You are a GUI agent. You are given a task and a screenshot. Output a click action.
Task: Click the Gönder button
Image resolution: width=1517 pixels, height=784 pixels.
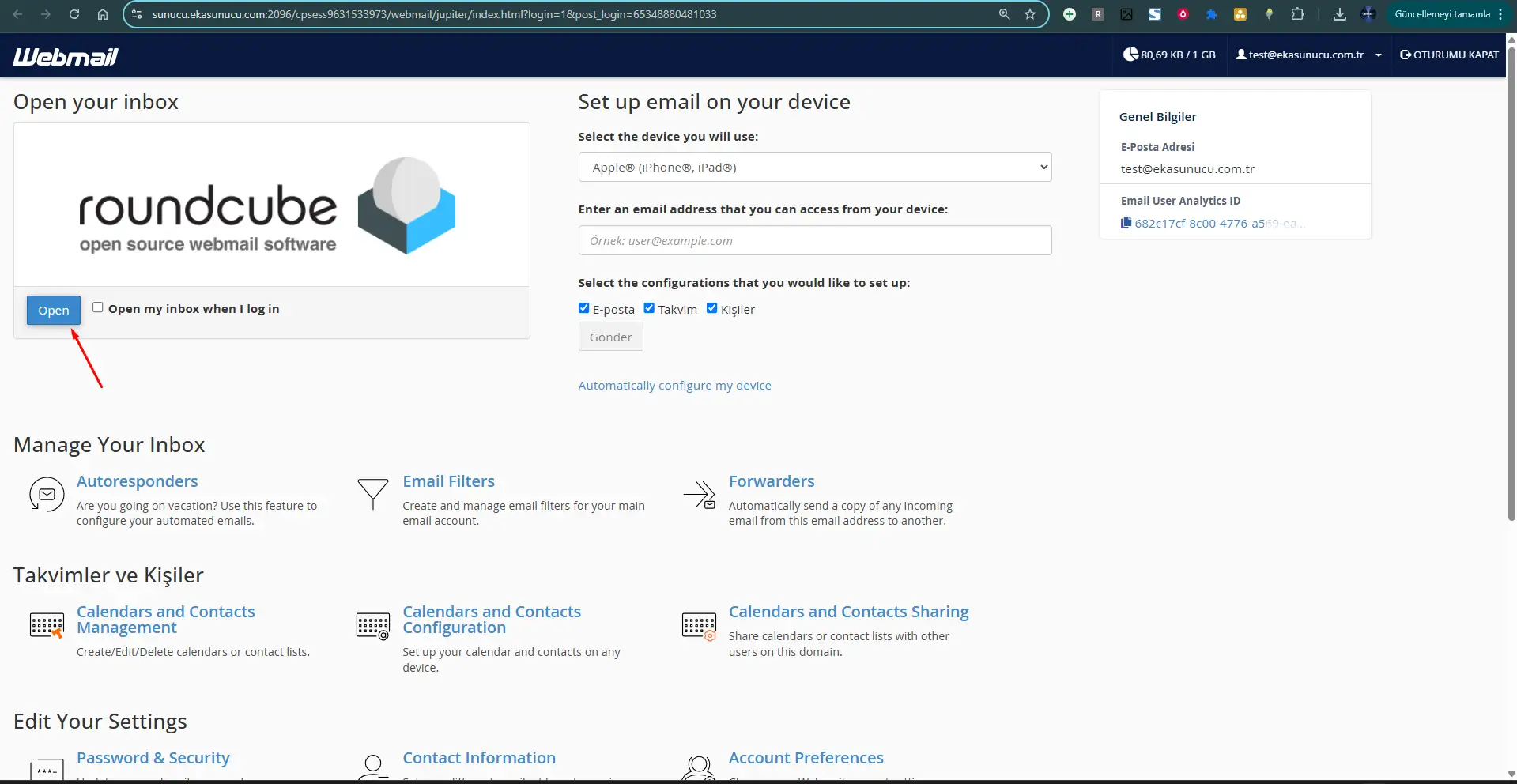tap(611, 337)
